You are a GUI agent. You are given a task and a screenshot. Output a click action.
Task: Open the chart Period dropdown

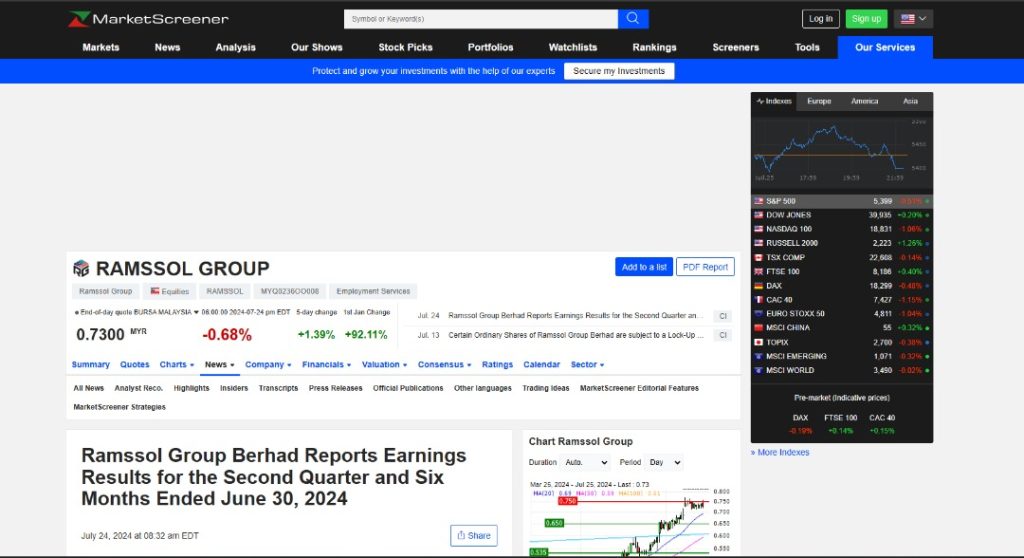click(x=664, y=463)
